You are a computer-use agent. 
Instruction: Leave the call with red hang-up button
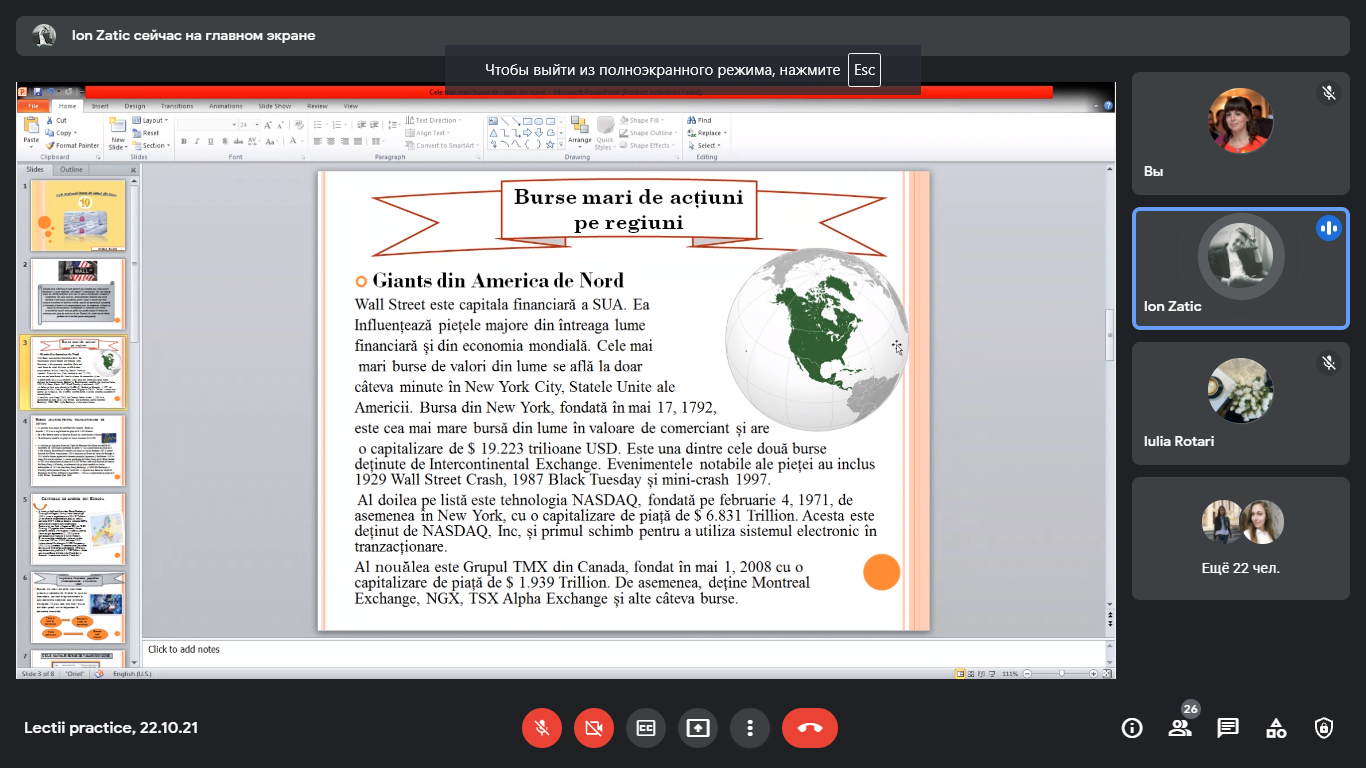(810, 728)
